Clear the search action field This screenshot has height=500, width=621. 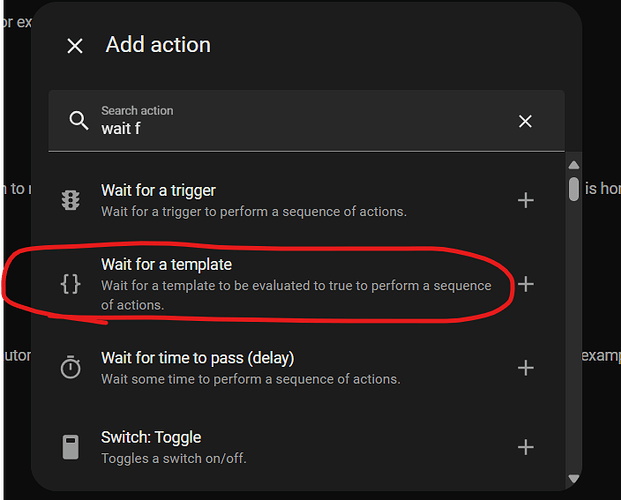pyautogui.click(x=525, y=121)
